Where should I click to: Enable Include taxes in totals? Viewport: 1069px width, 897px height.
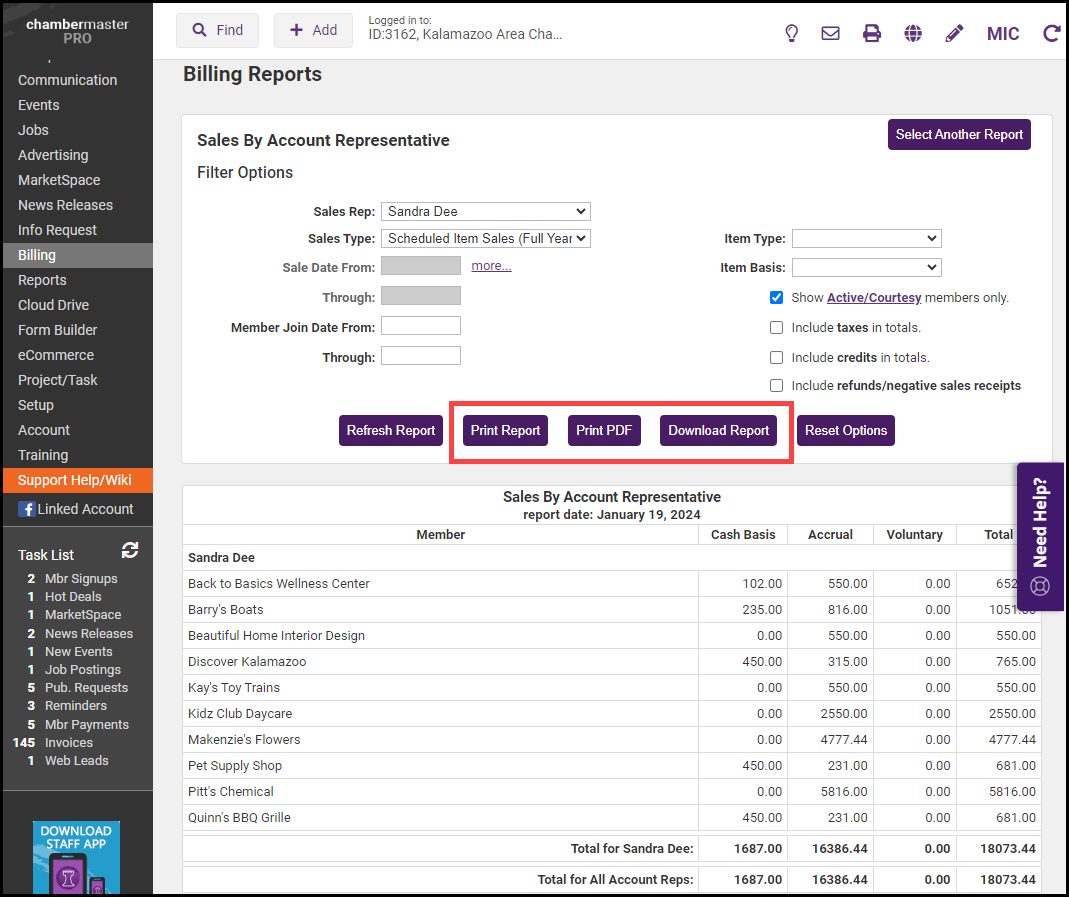pos(776,327)
